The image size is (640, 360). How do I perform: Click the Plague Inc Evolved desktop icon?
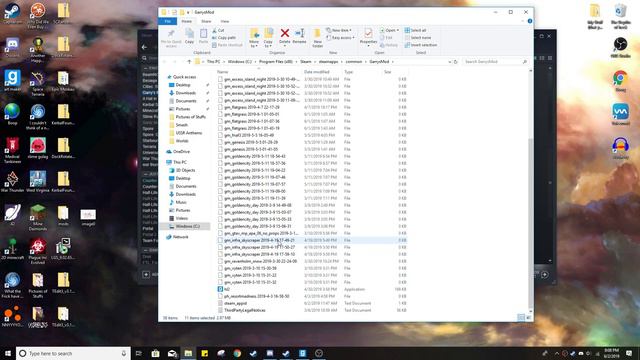[x=38, y=249]
